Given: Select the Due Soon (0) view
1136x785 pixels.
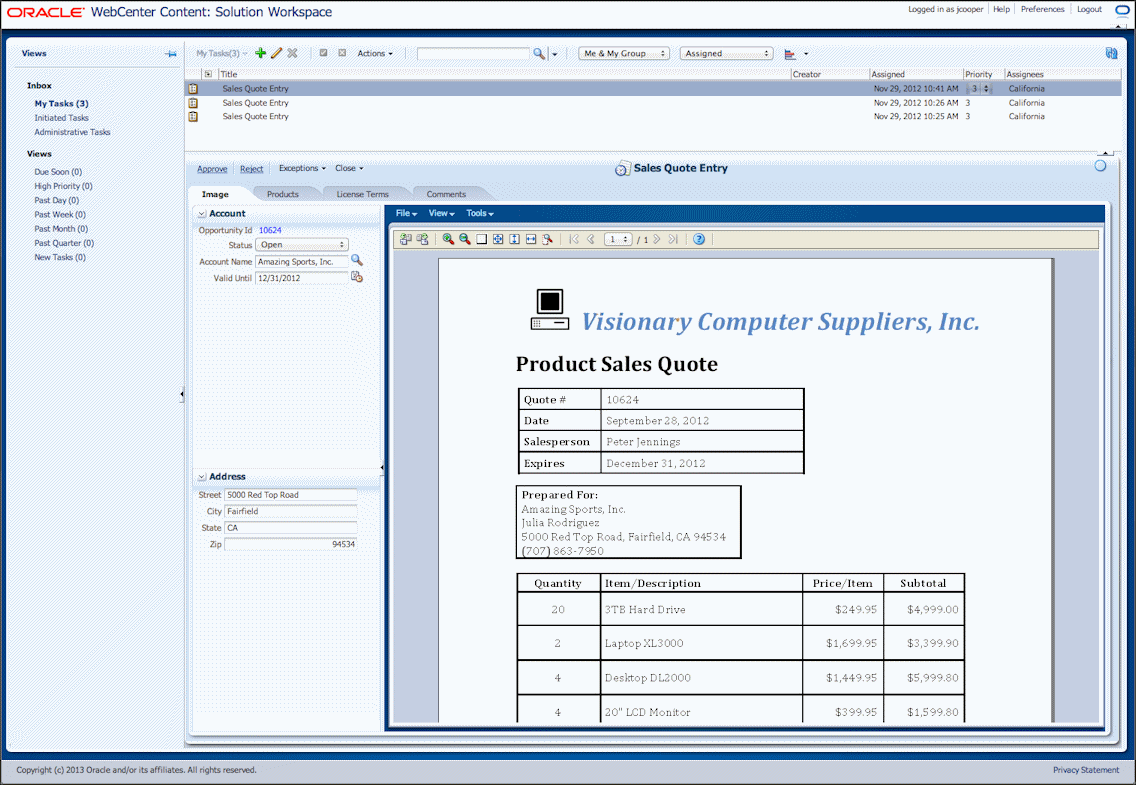Looking at the screenshot, I should pos(58,172).
